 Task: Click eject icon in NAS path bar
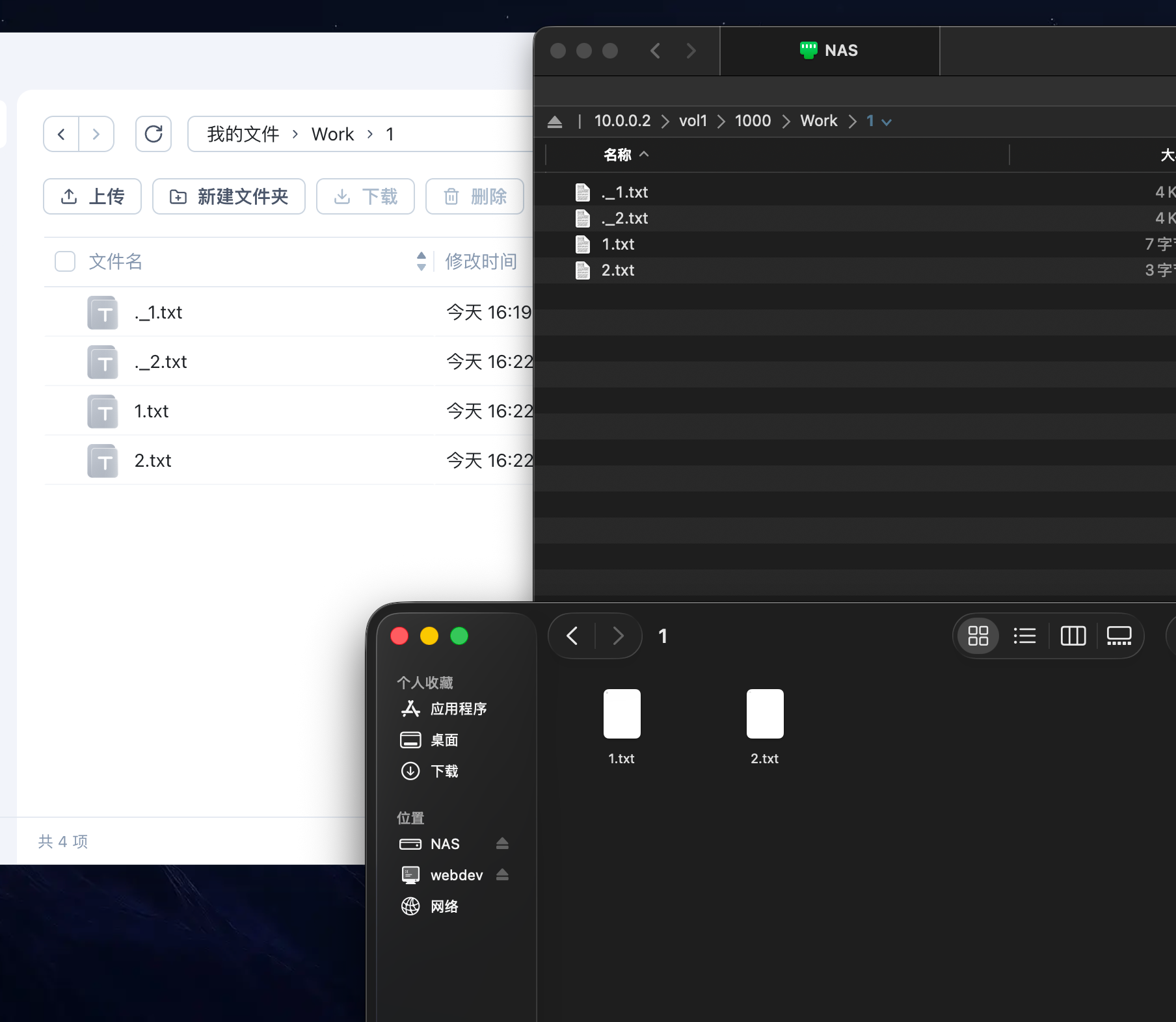(555, 122)
